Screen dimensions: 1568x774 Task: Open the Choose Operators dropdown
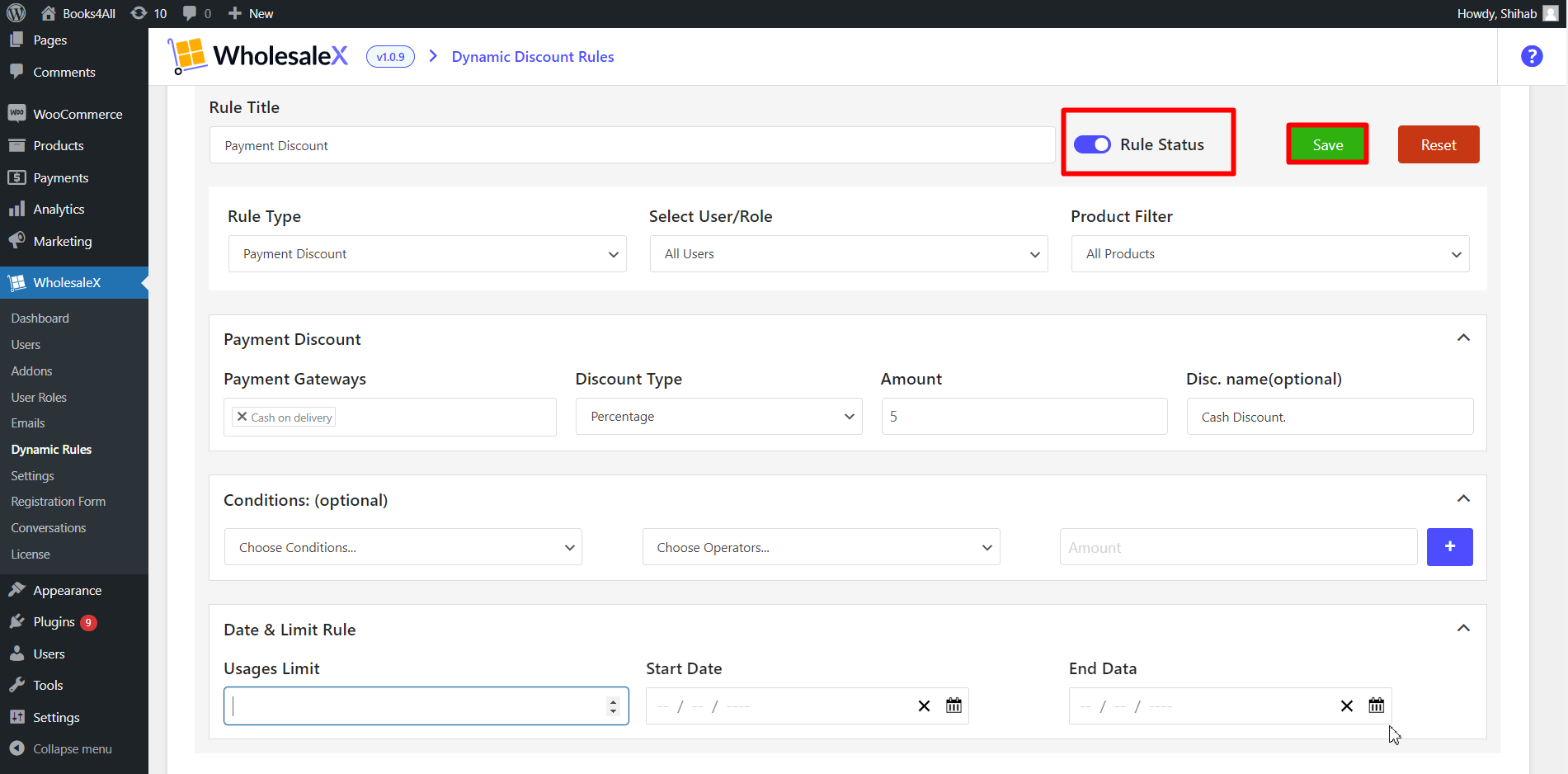821,547
